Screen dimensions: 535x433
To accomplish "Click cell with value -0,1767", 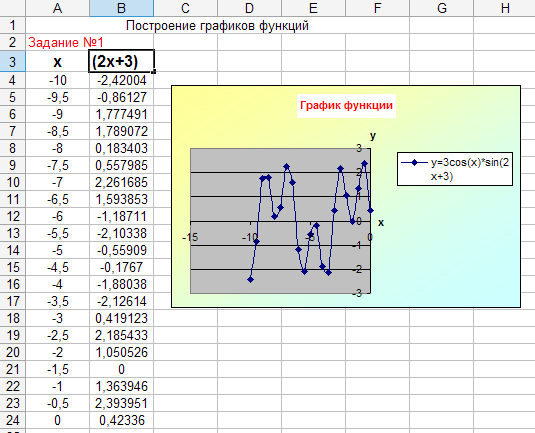I will tap(121, 267).
